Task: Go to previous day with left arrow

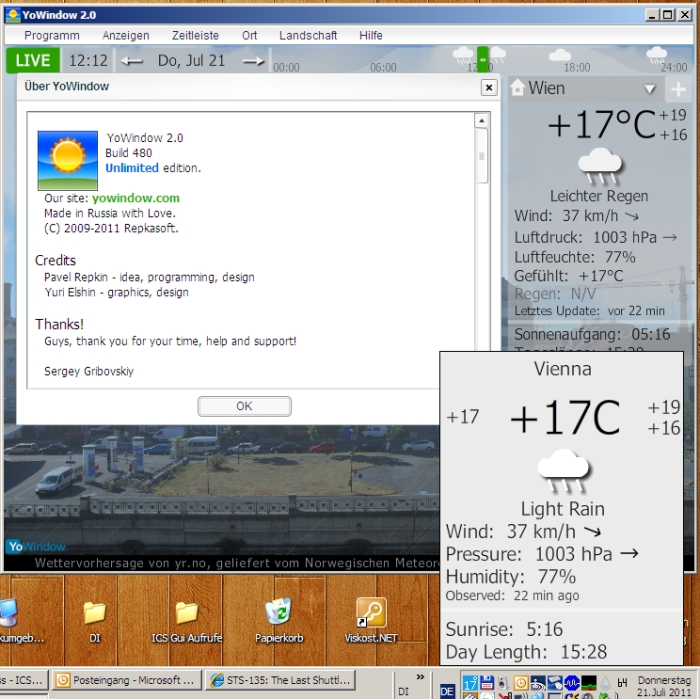Action: [x=132, y=61]
